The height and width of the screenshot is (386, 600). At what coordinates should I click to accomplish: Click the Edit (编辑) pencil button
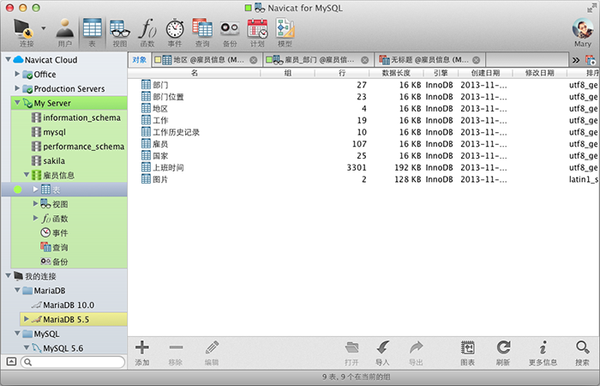click(212, 353)
